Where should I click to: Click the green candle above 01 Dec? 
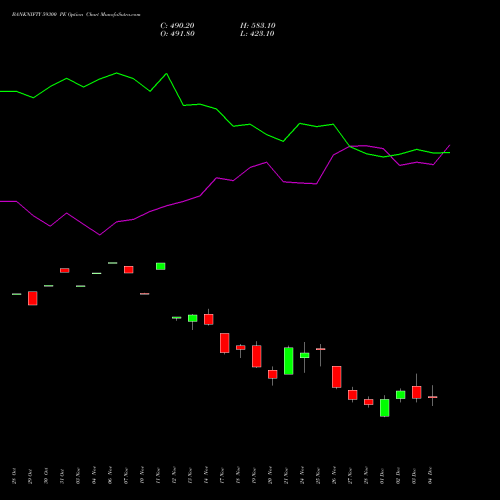click(385, 408)
